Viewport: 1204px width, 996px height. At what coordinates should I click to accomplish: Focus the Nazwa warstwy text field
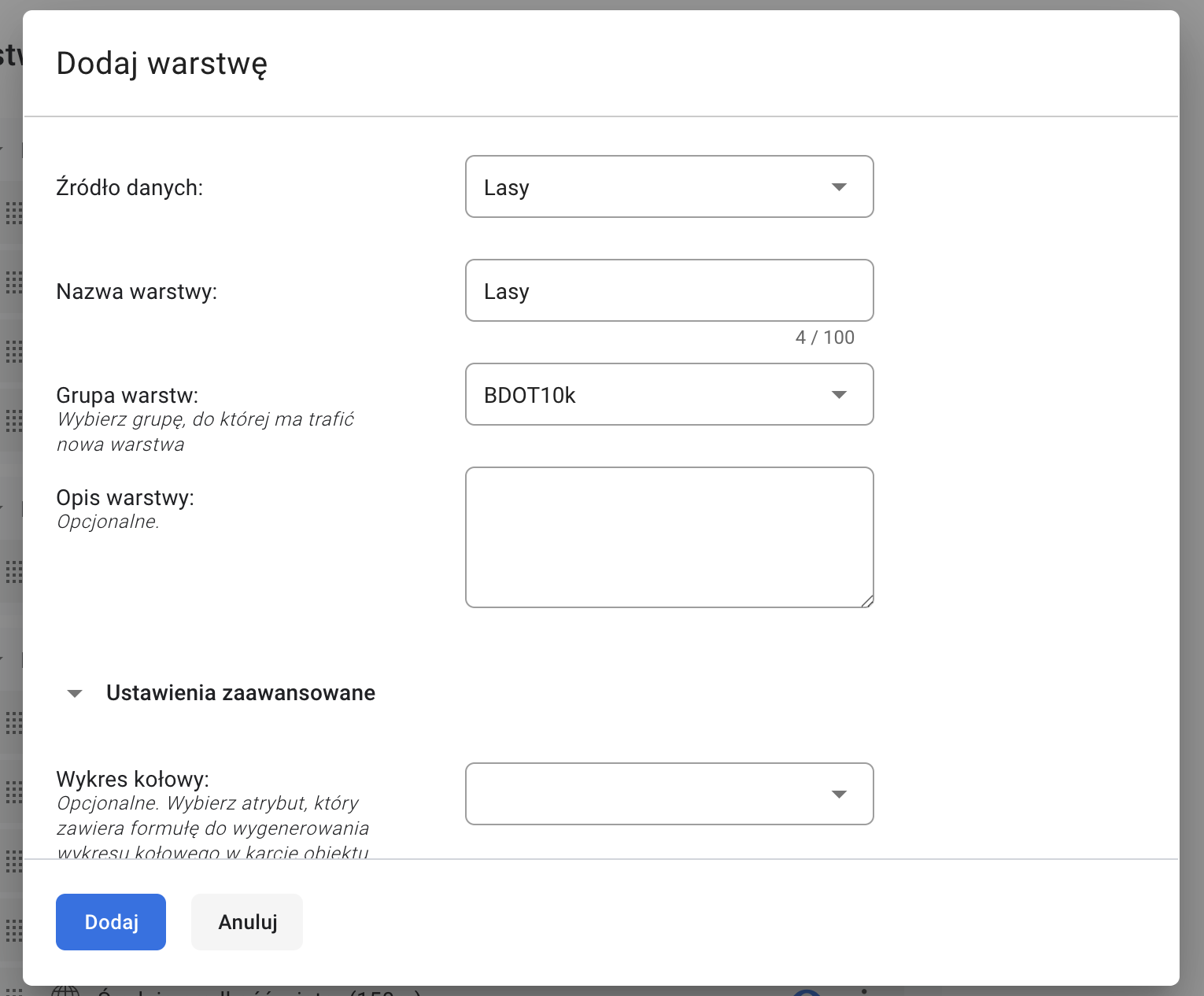click(x=669, y=291)
